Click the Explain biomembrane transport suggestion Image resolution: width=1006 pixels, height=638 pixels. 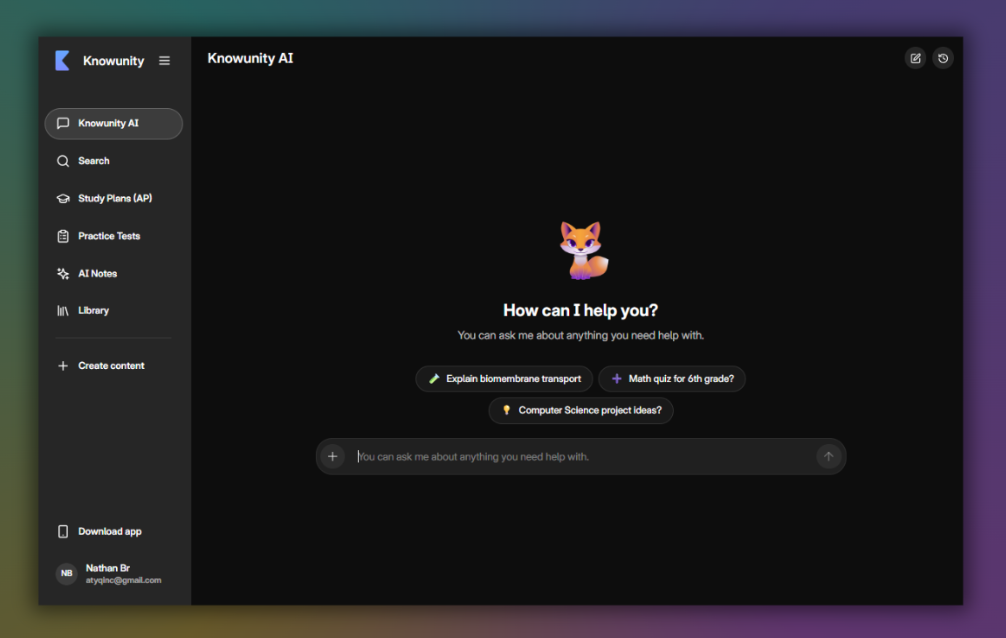[x=503, y=378]
